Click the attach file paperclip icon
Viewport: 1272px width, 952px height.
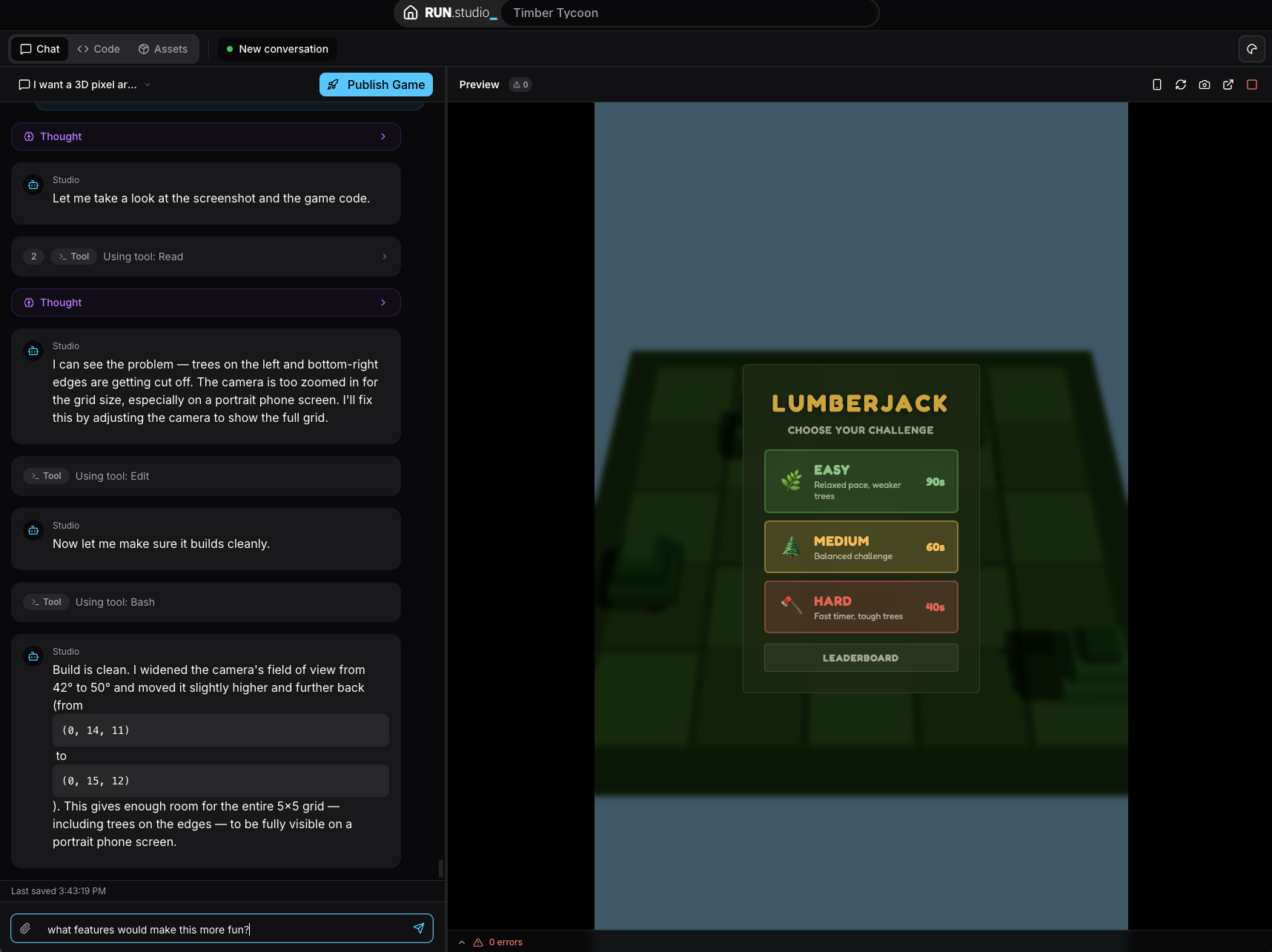coord(25,928)
